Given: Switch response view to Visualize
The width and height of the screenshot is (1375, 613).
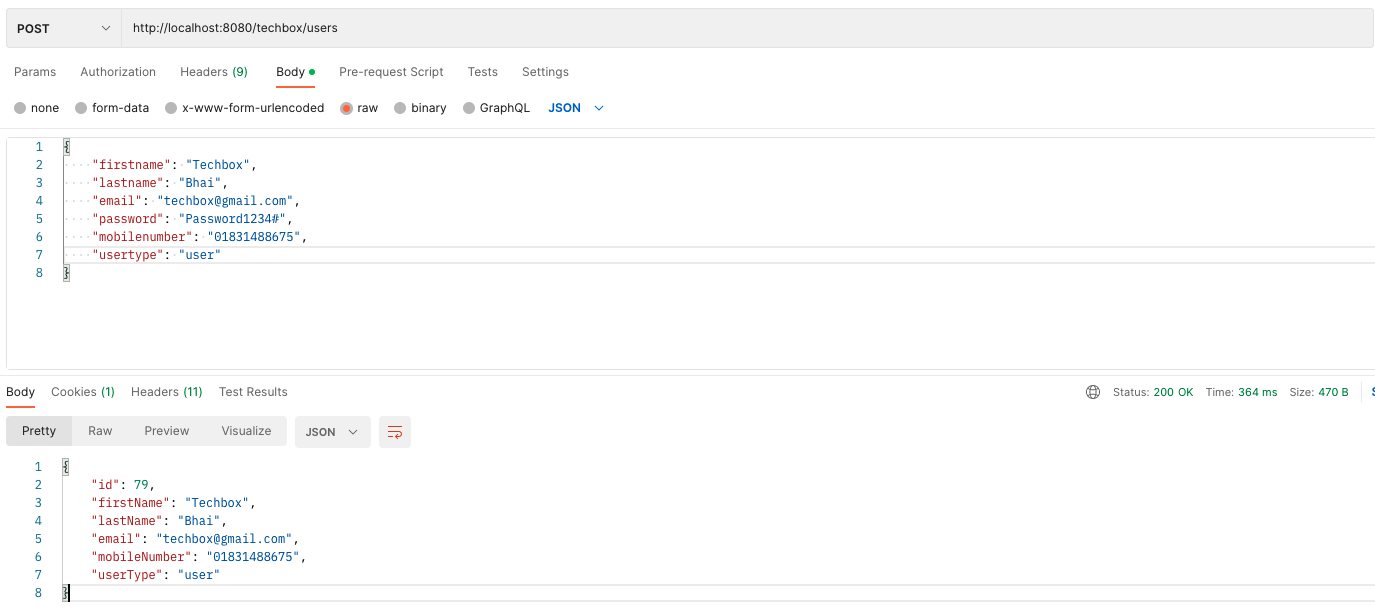Looking at the screenshot, I should tap(246, 431).
